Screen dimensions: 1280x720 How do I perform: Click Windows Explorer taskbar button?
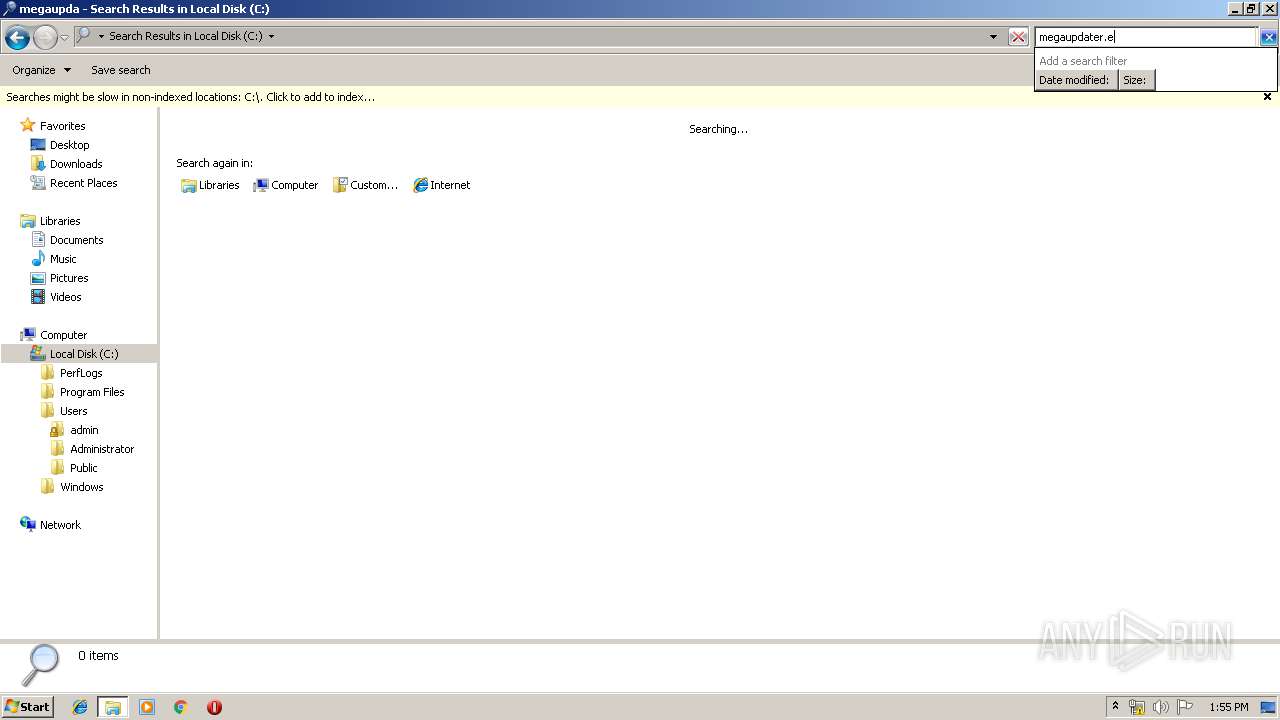click(113, 707)
